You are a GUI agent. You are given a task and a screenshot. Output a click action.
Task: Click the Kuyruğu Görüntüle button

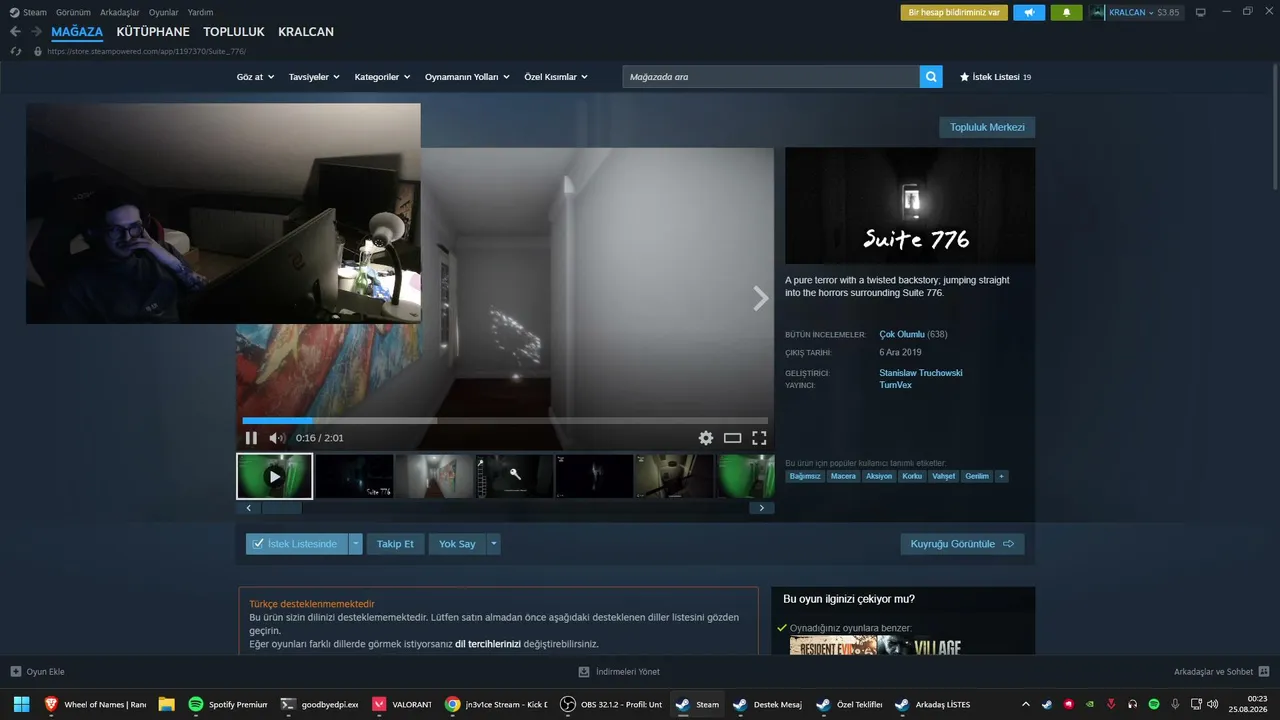click(x=962, y=544)
